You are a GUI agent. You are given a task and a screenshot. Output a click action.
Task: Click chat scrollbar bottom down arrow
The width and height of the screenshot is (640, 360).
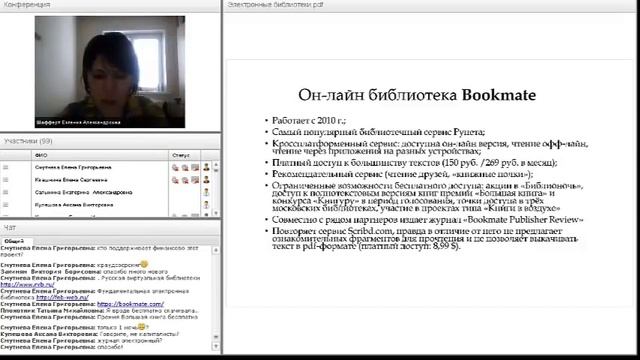point(216,347)
